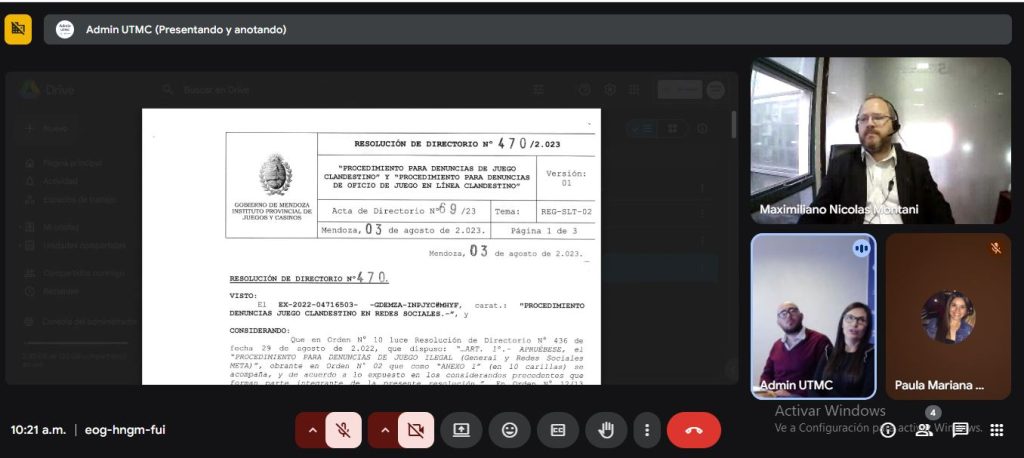The image size is (1024, 458).
Task: Click the present screen icon
Action: click(x=461, y=430)
